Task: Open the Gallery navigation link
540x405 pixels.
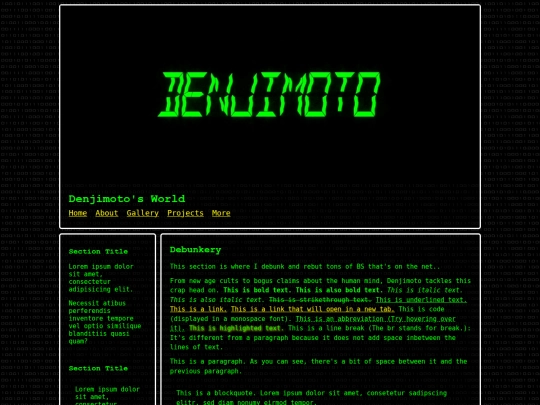Action: (x=142, y=213)
